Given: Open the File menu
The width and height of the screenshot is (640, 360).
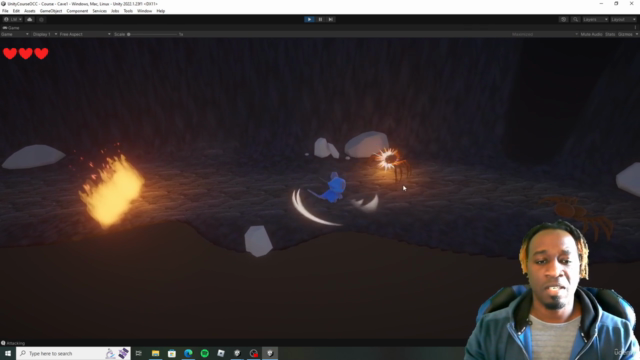Looking at the screenshot, I should [5, 11].
